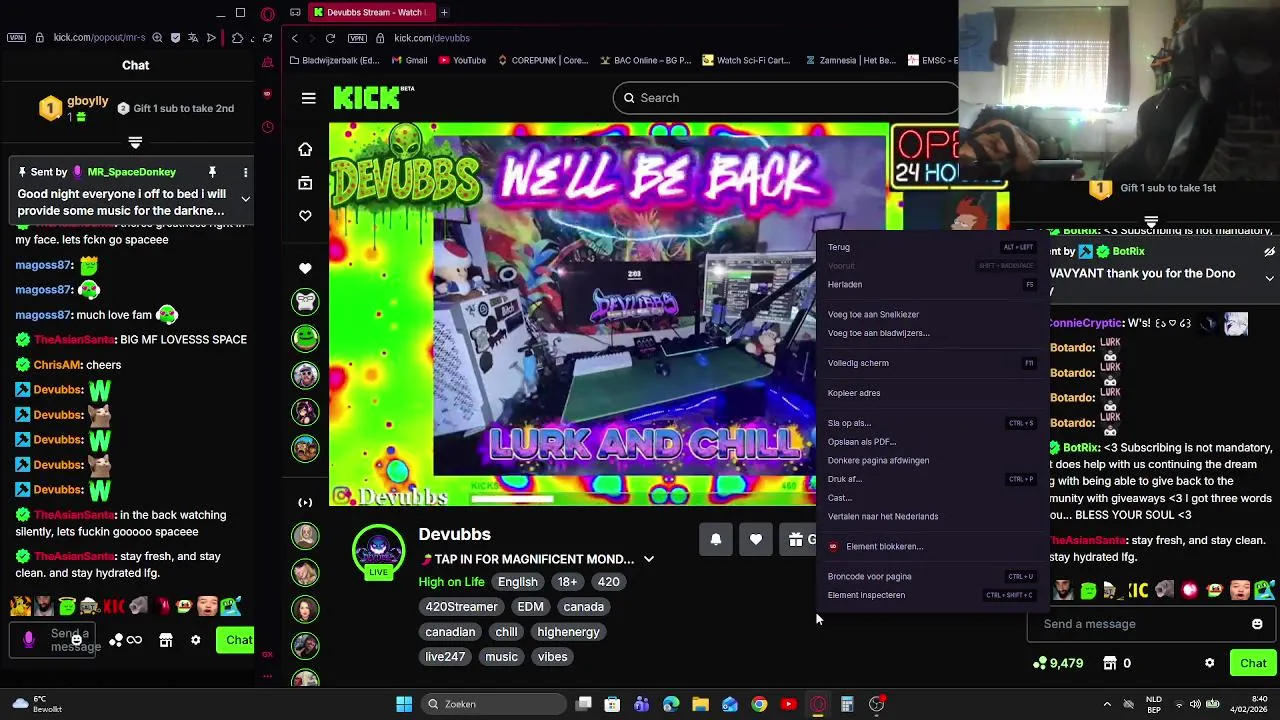The image size is (1280, 720).
Task: Open Opera menu logo in title bar
Action: tap(267, 14)
